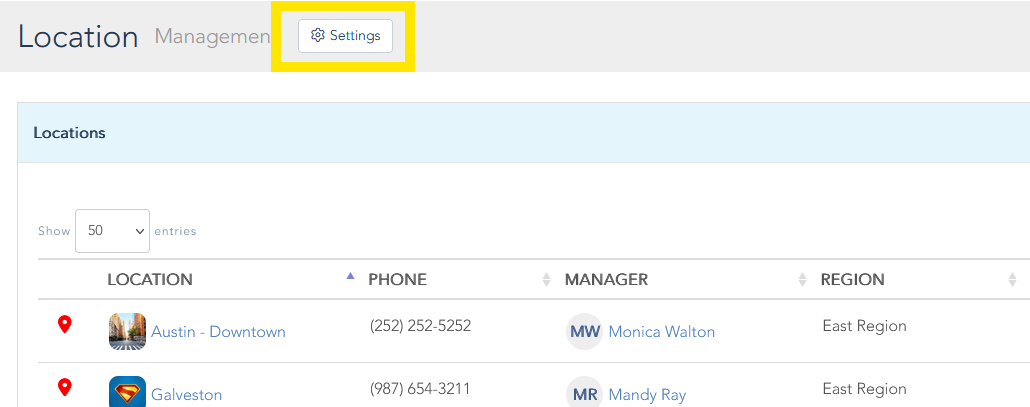Open the Austin - Downtown location link
1030x407 pixels.
[218, 332]
